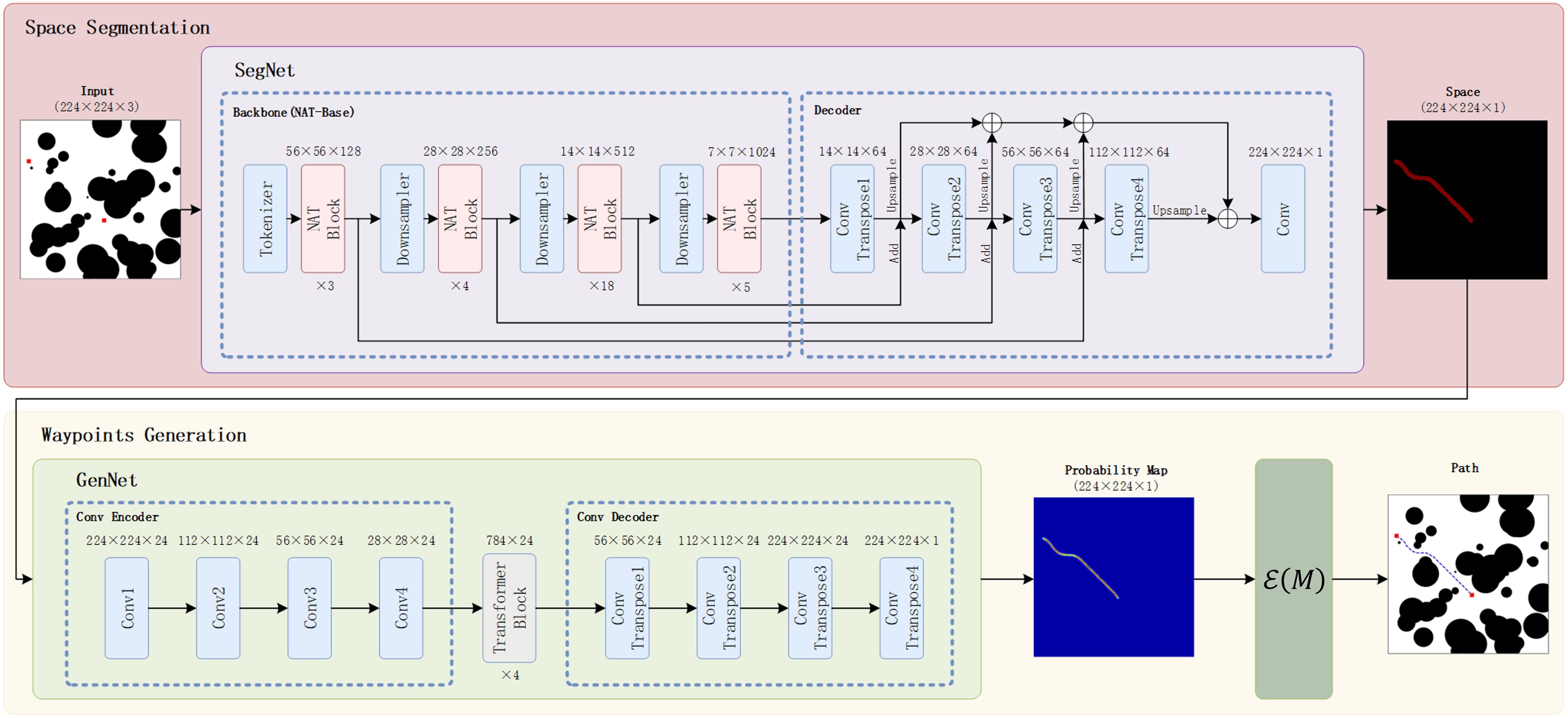The height and width of the screenshot is (718, 1568).
Task: Click the blue Probability Map image
Action: point(1113,577)
